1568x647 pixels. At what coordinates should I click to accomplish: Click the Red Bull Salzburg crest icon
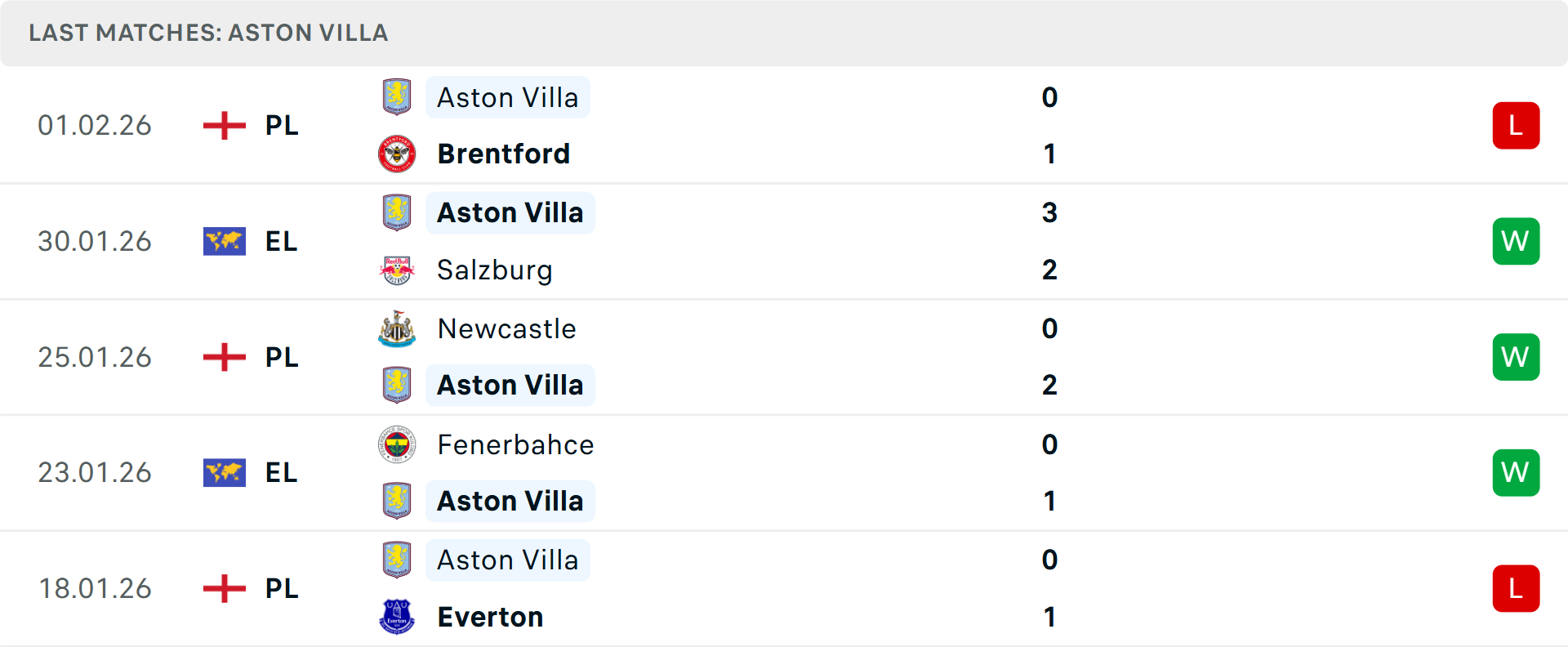(397, 270)
